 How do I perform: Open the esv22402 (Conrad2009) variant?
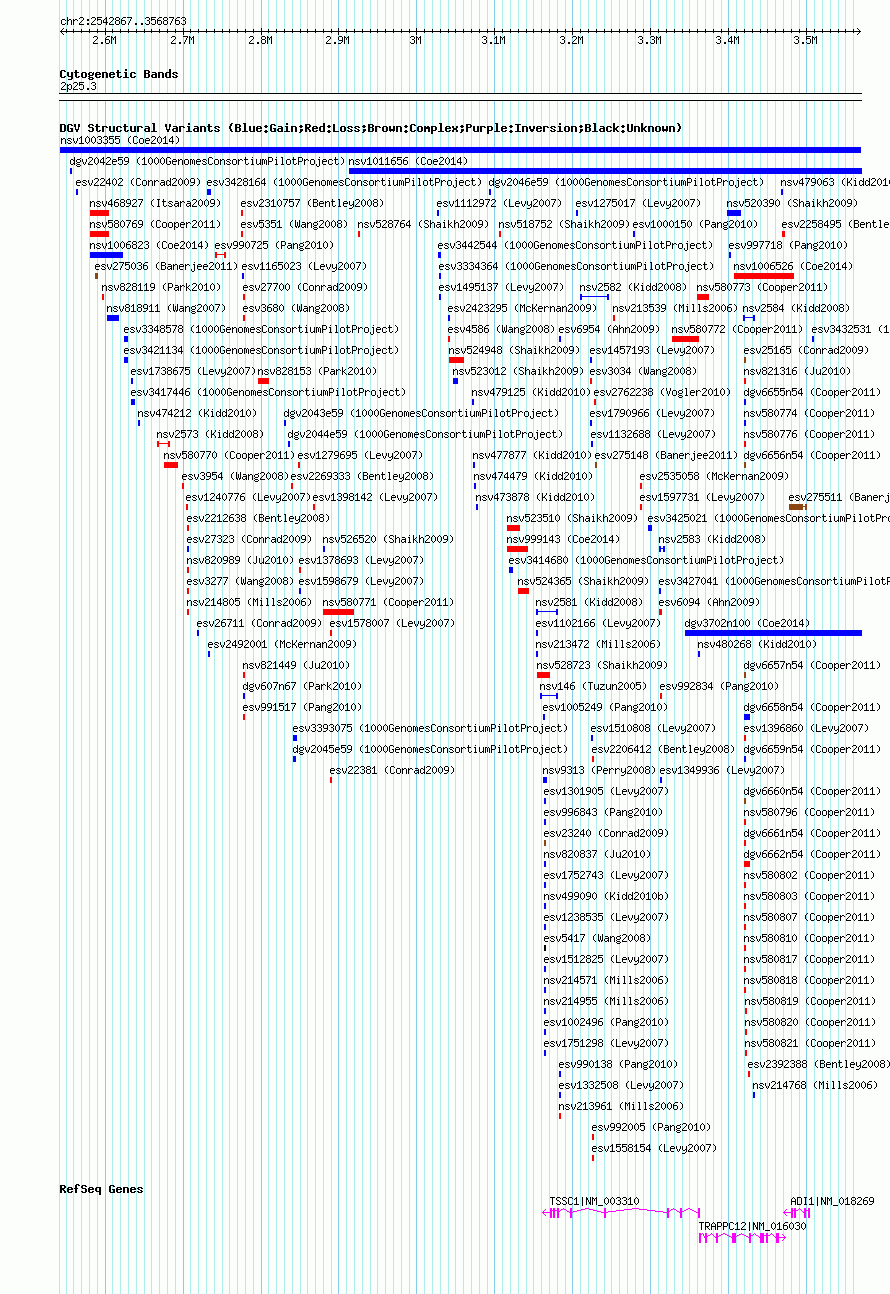(x=138, y=182)
